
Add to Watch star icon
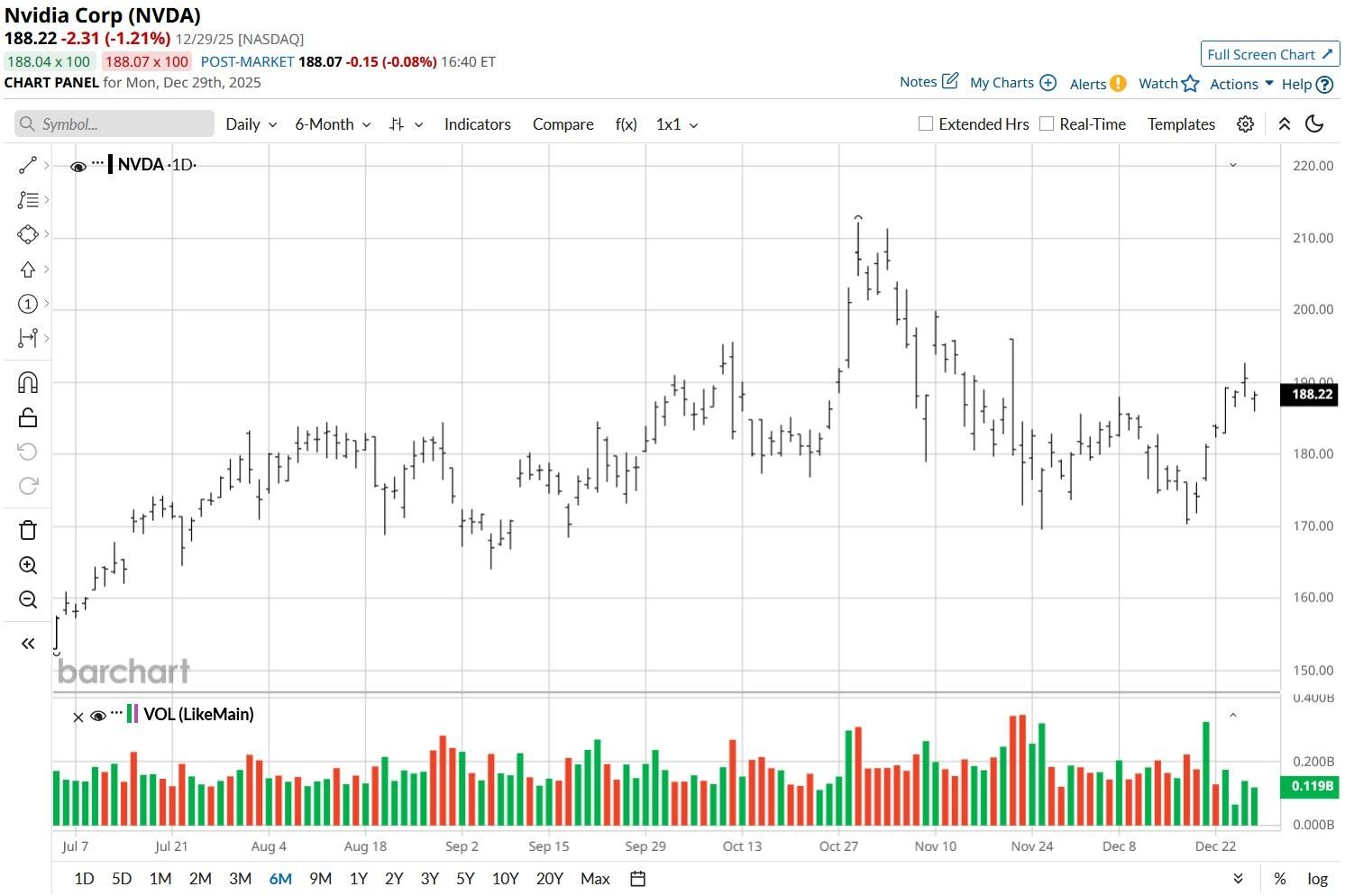pyautogui.click(x=1191, y=84)
